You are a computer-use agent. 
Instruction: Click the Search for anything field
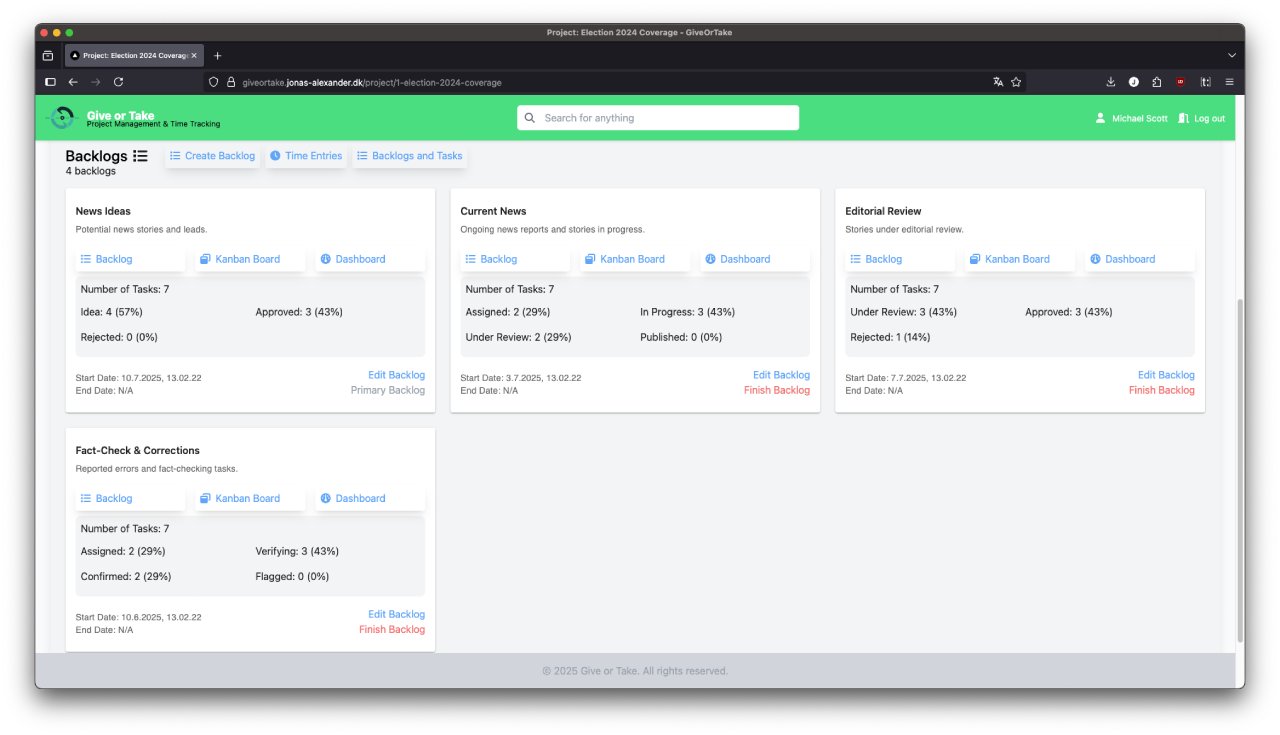tap(658, 118)
